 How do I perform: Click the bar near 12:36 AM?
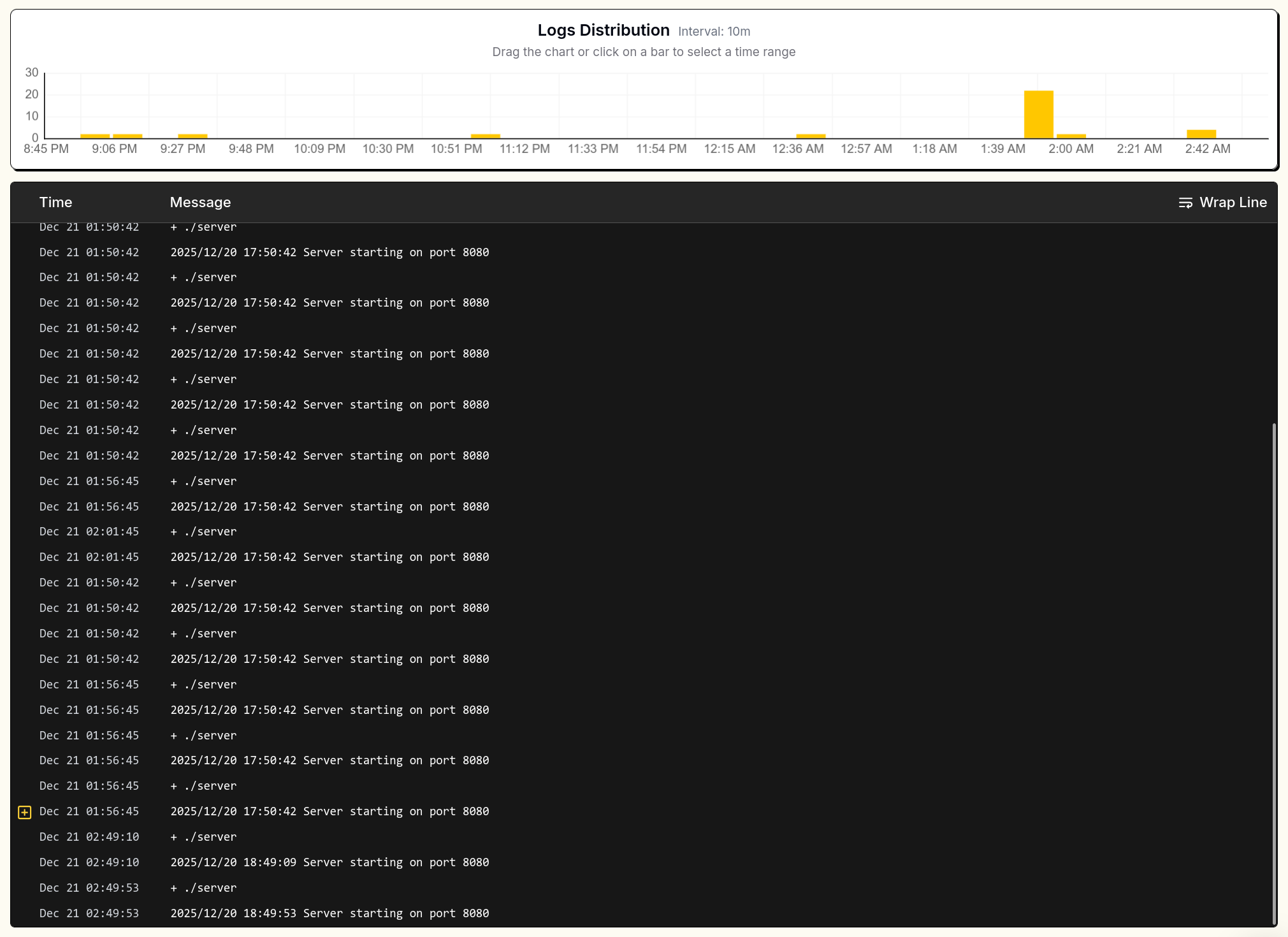coord(811,136)
